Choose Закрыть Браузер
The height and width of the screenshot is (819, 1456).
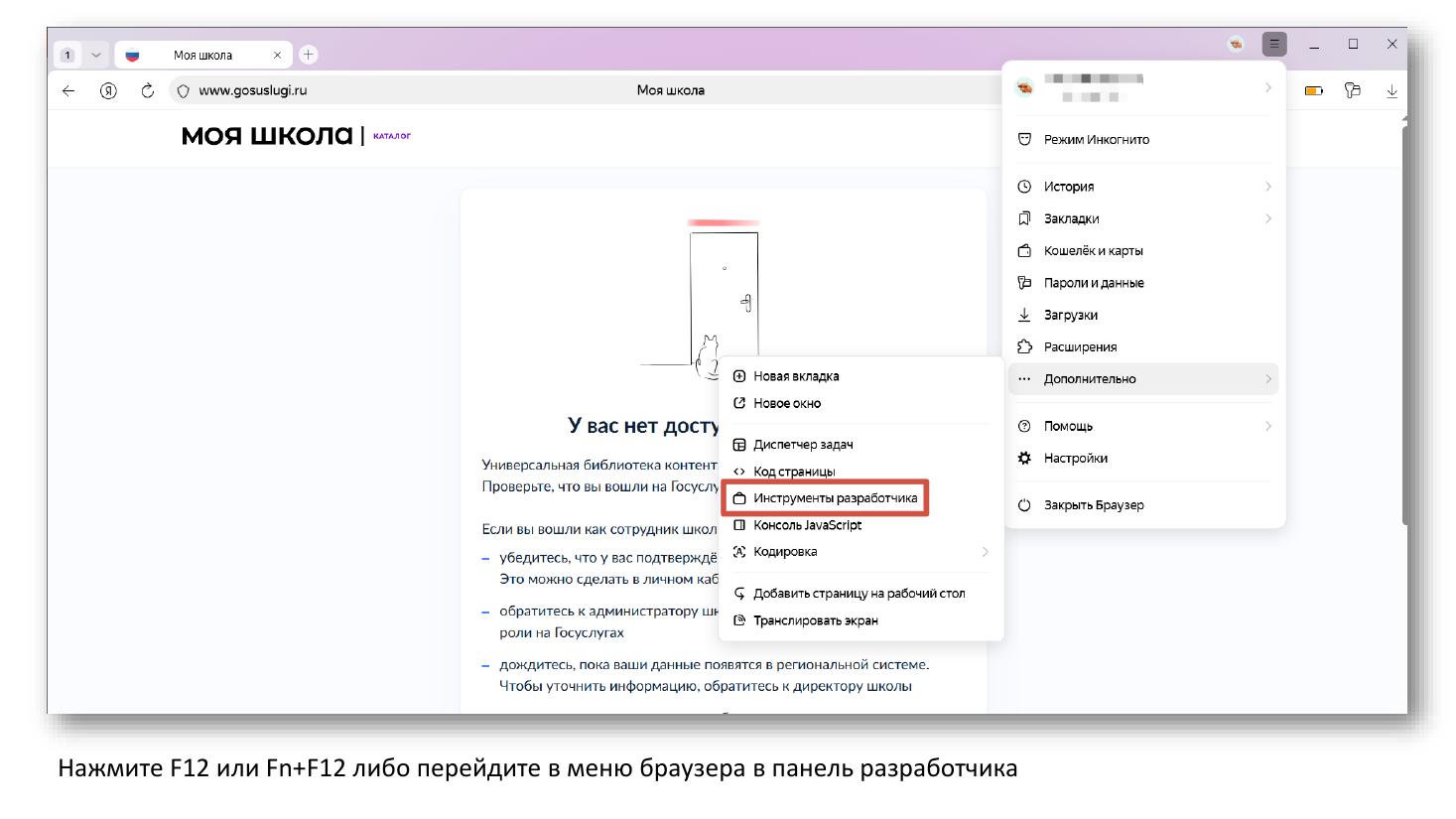[x=1144, y=505]
